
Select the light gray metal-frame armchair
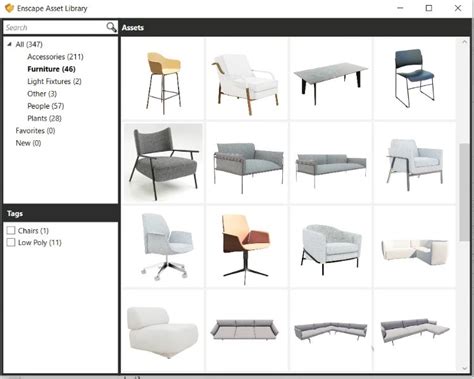tap(414, 163)
